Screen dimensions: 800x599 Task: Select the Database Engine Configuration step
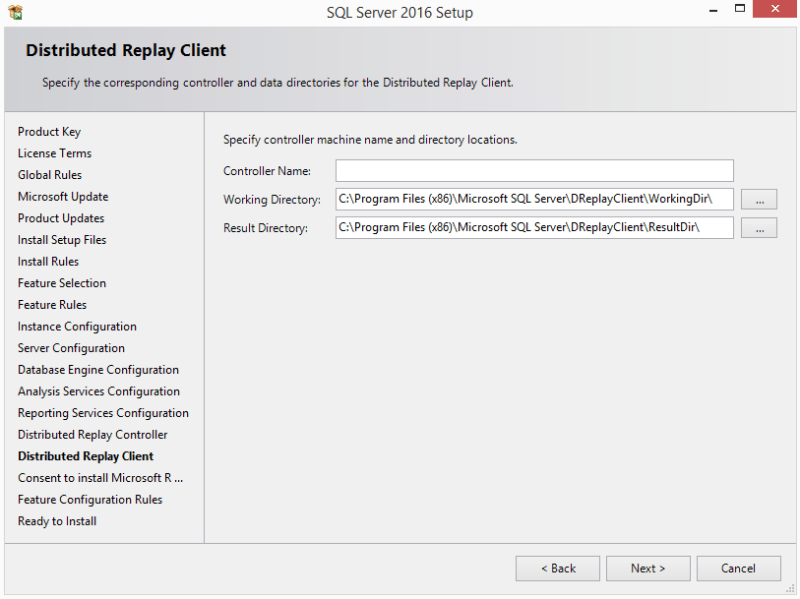(98, 370)
